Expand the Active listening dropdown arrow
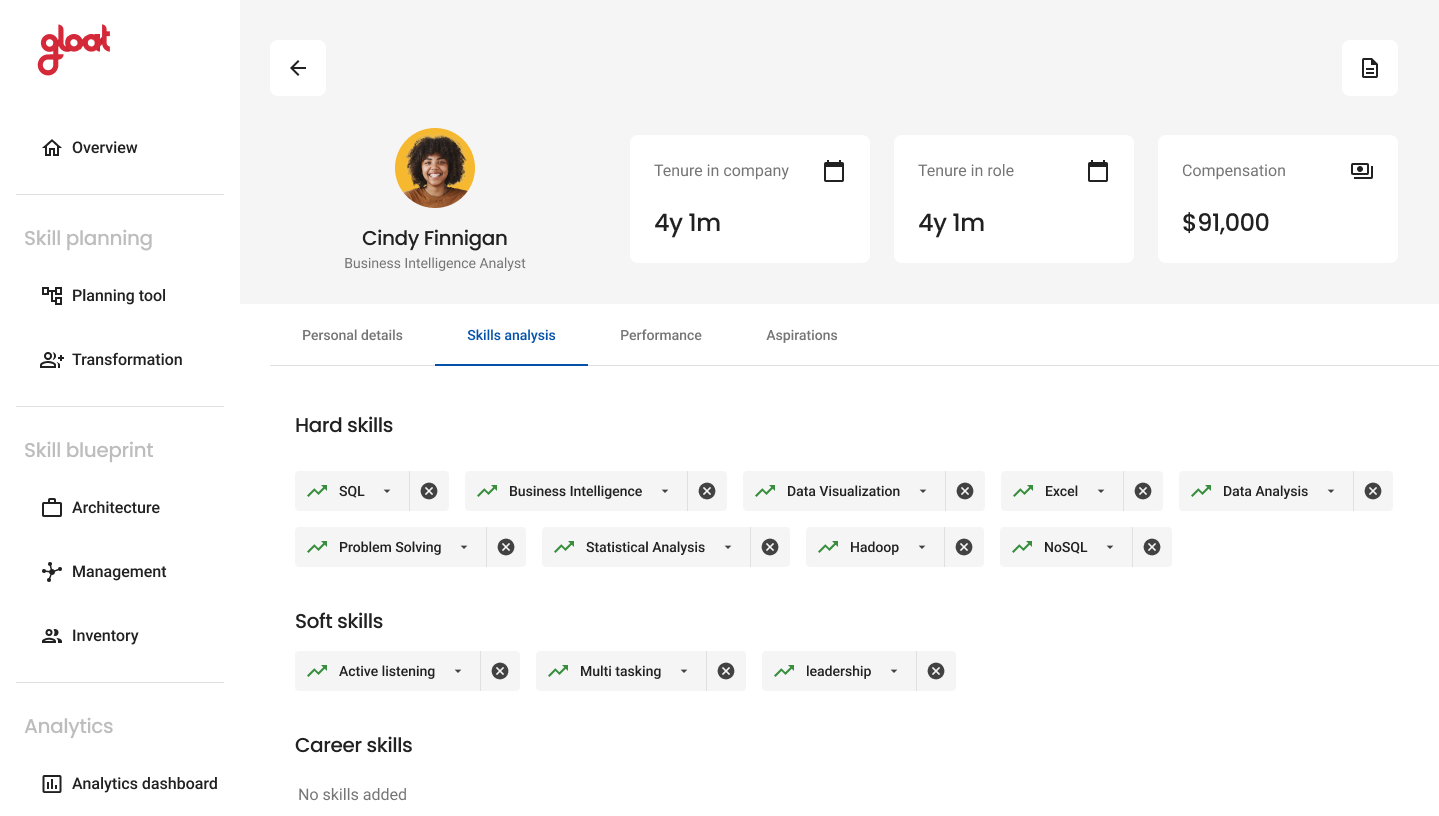The image size is (1439, 816). [458, 671]
